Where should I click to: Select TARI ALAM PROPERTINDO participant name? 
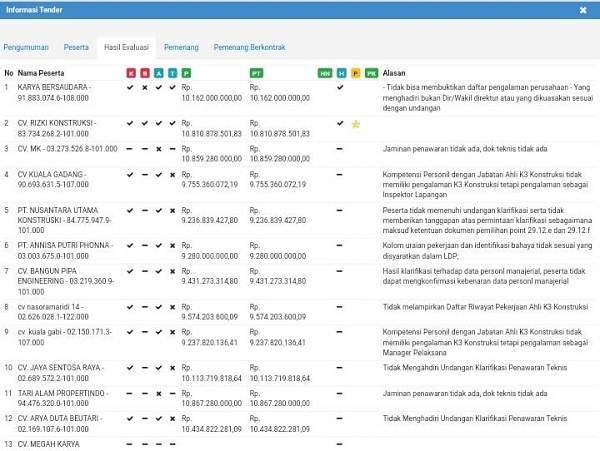click(x=63, y=398)
